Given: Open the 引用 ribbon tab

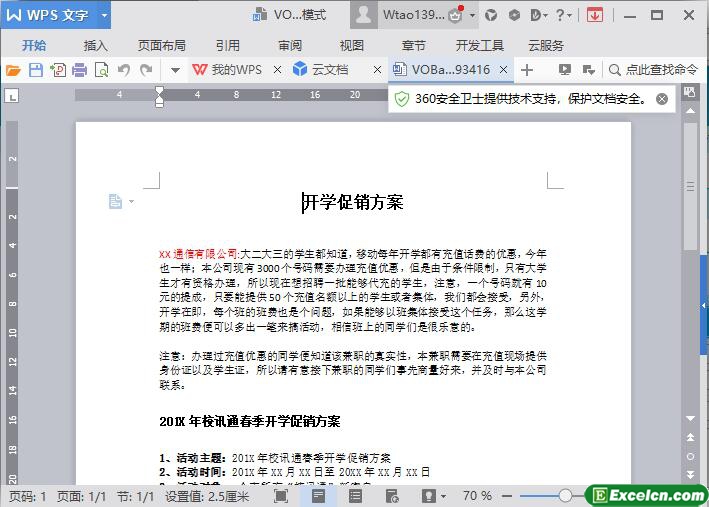Looking at the screenshot, I should pos(227,45).
